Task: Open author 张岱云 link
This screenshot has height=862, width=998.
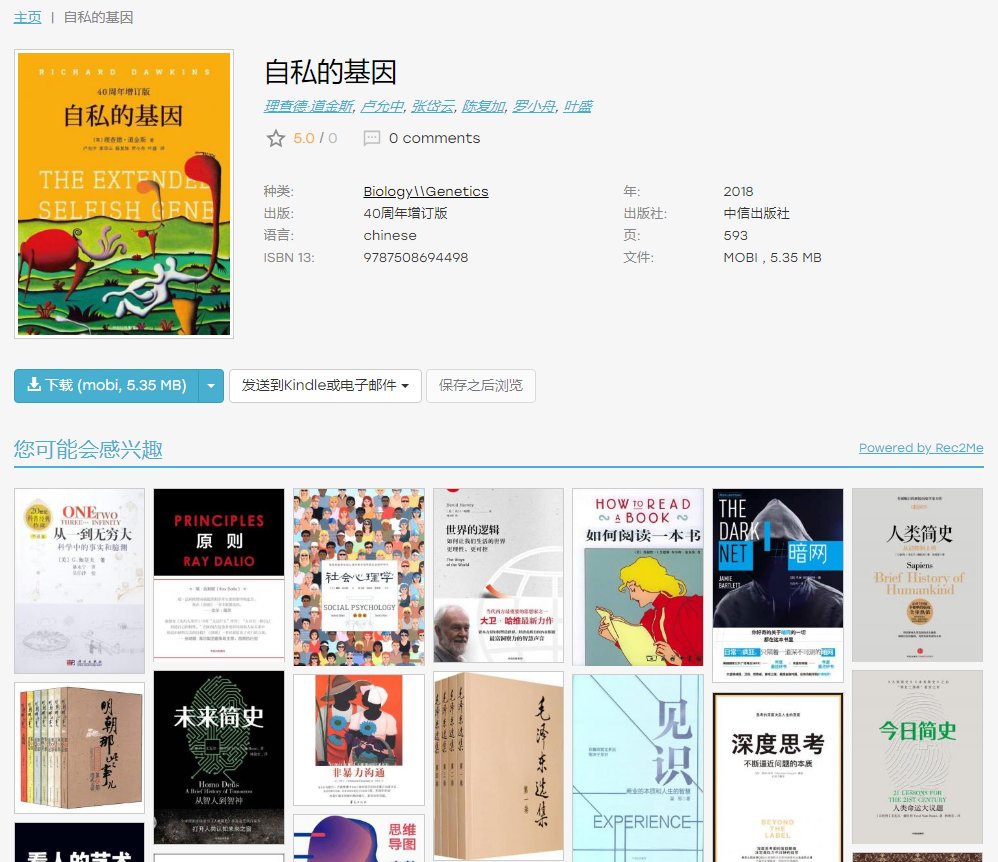Action: (433, 106)
